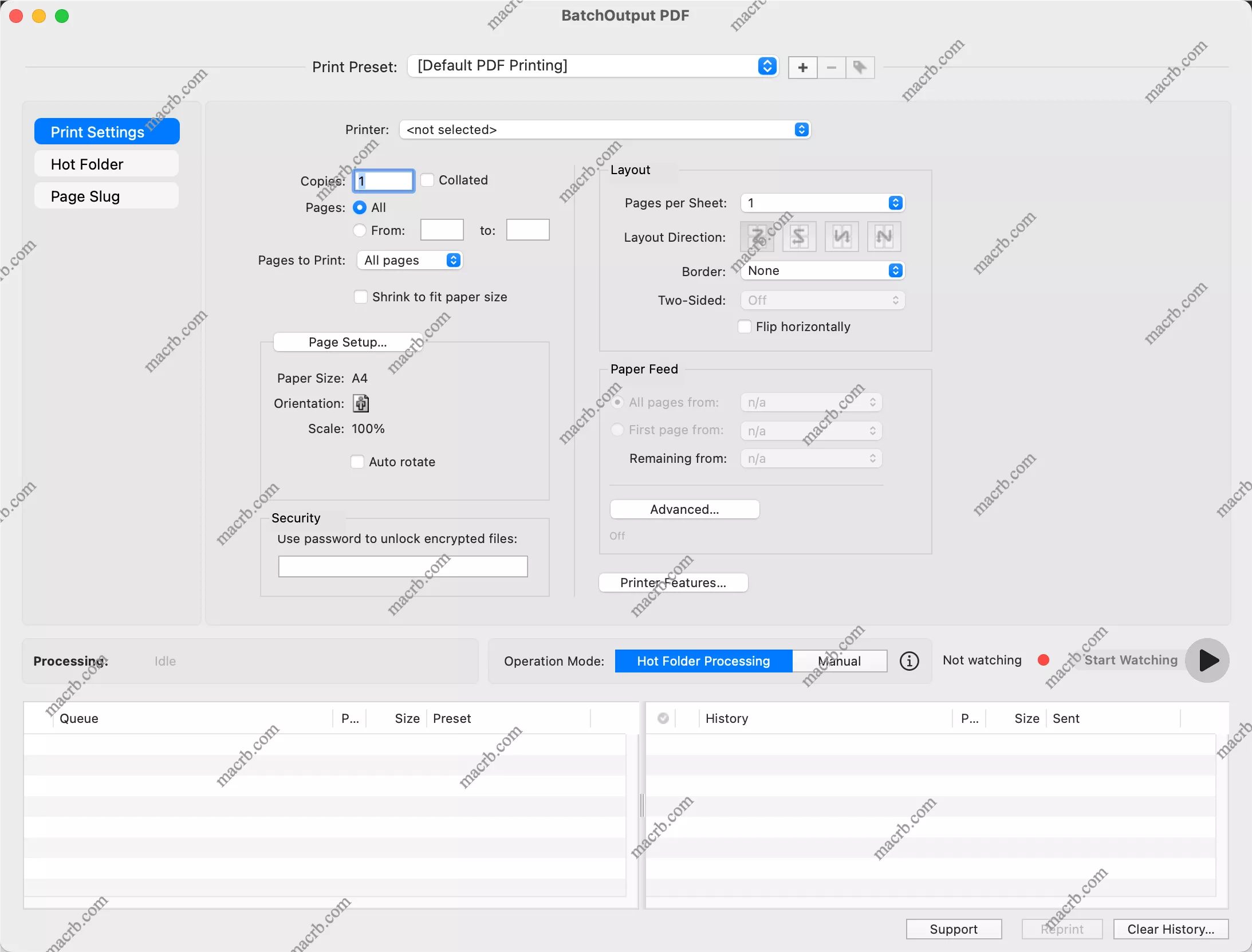Click the Queue Preset column header
This screenshot has width=1252, height=952.
point(509,718)
